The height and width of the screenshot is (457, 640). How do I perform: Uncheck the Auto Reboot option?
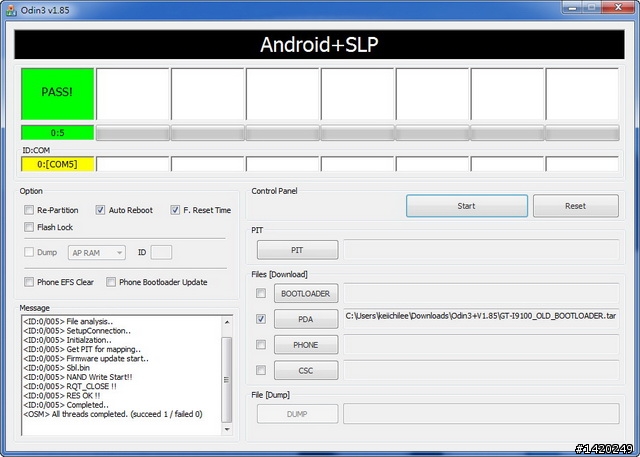pos(100,210)
